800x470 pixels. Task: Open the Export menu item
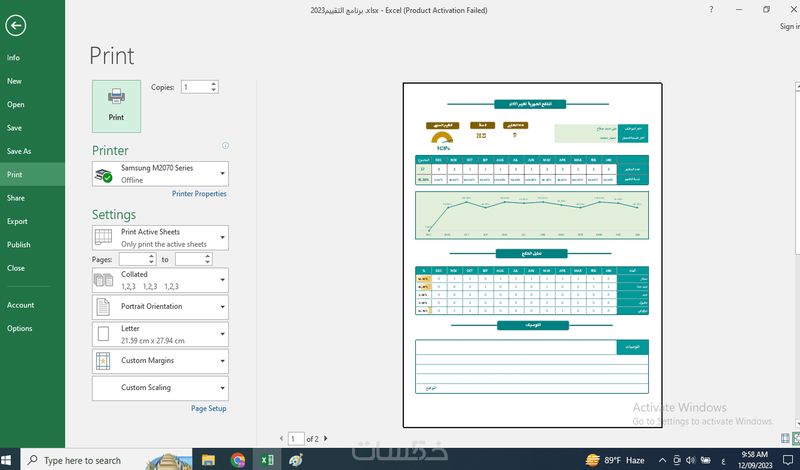coord(17,221)
